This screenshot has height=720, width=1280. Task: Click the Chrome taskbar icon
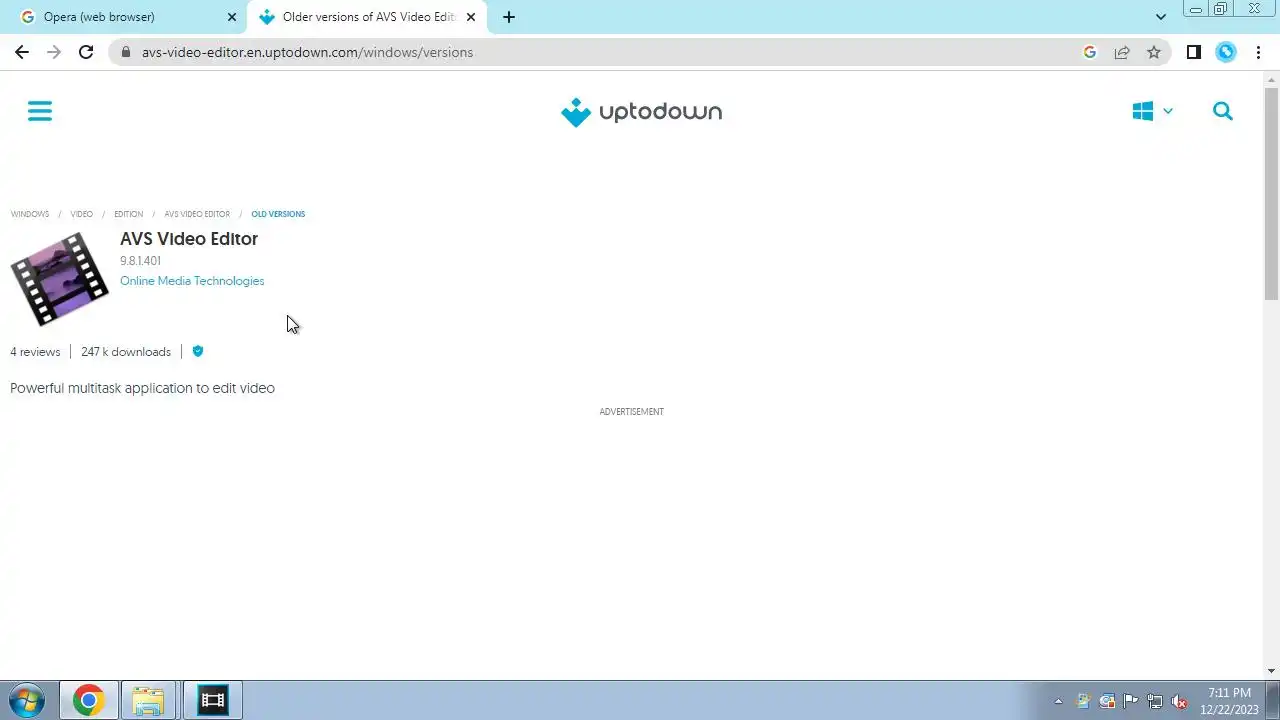(x=88, y=700)
